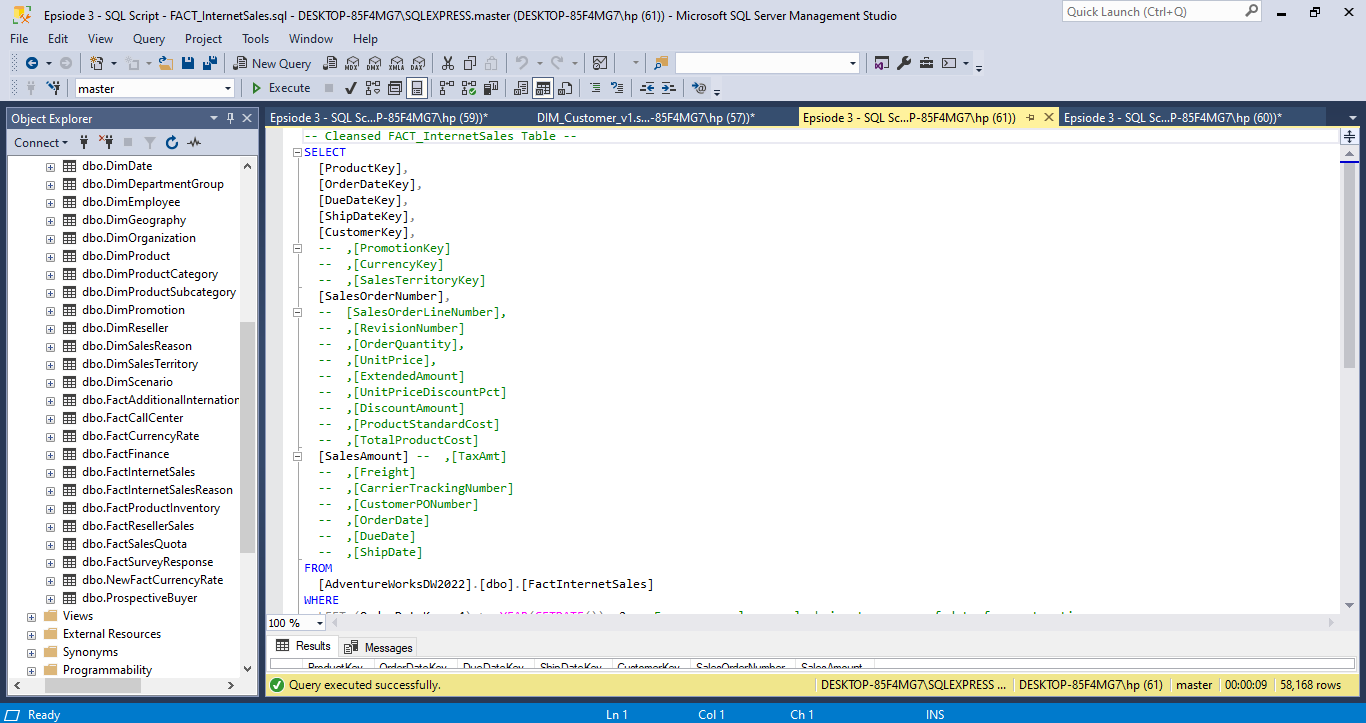Click the New Query button
The width and height of the screenshot is (1366, 723).
pyautogui.click(x=272, y=63)
